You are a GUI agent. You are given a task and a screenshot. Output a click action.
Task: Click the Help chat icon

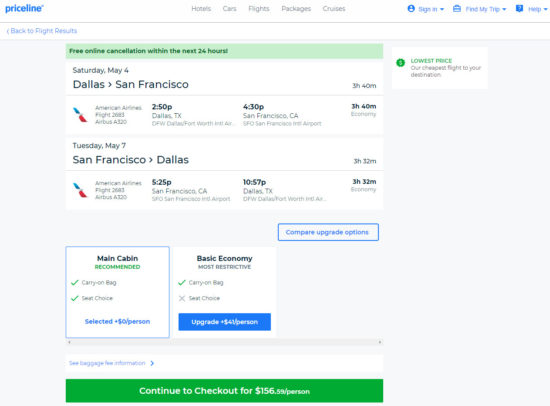click(519, 8)
